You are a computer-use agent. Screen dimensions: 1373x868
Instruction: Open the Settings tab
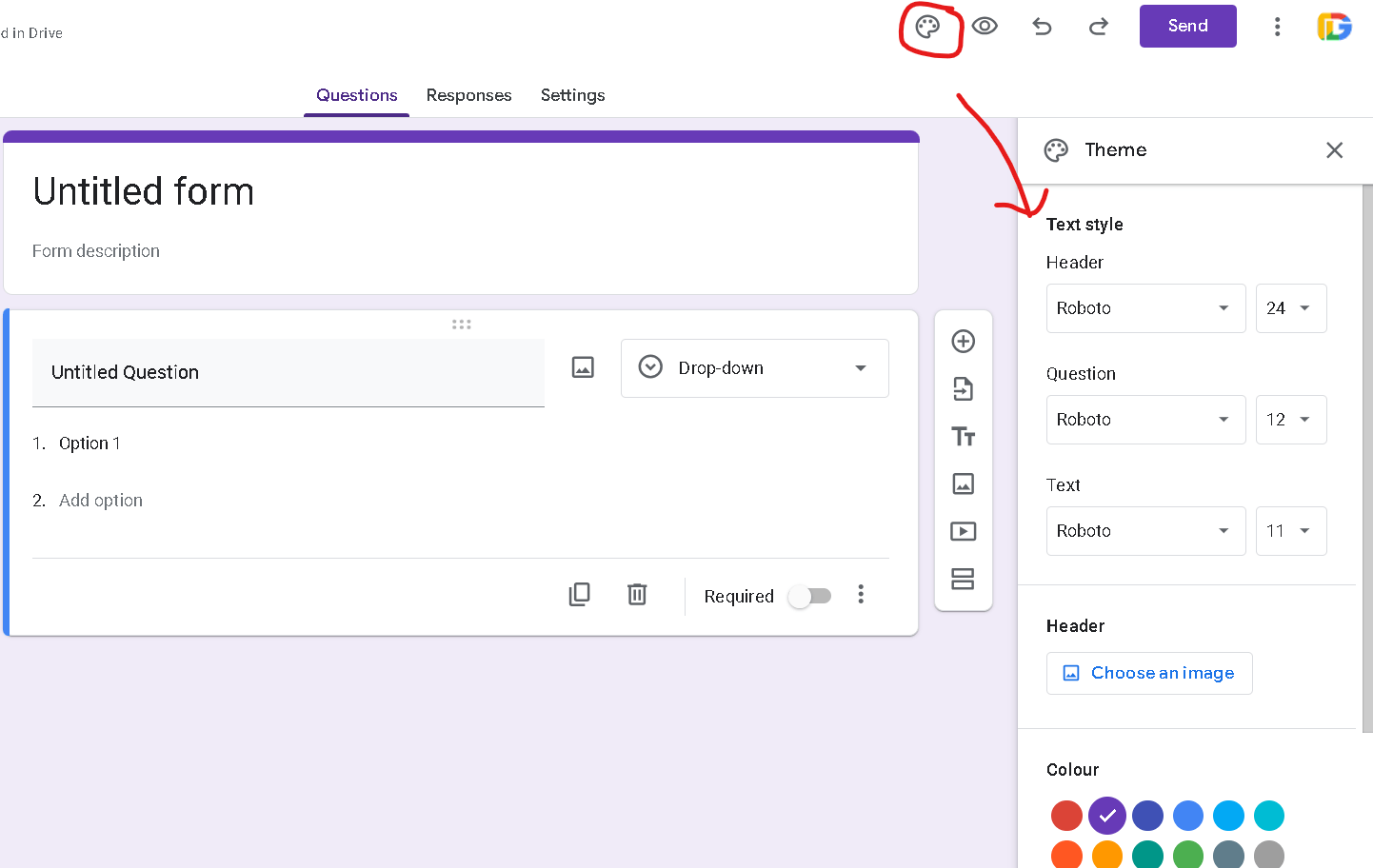click(x=572, y=95)
